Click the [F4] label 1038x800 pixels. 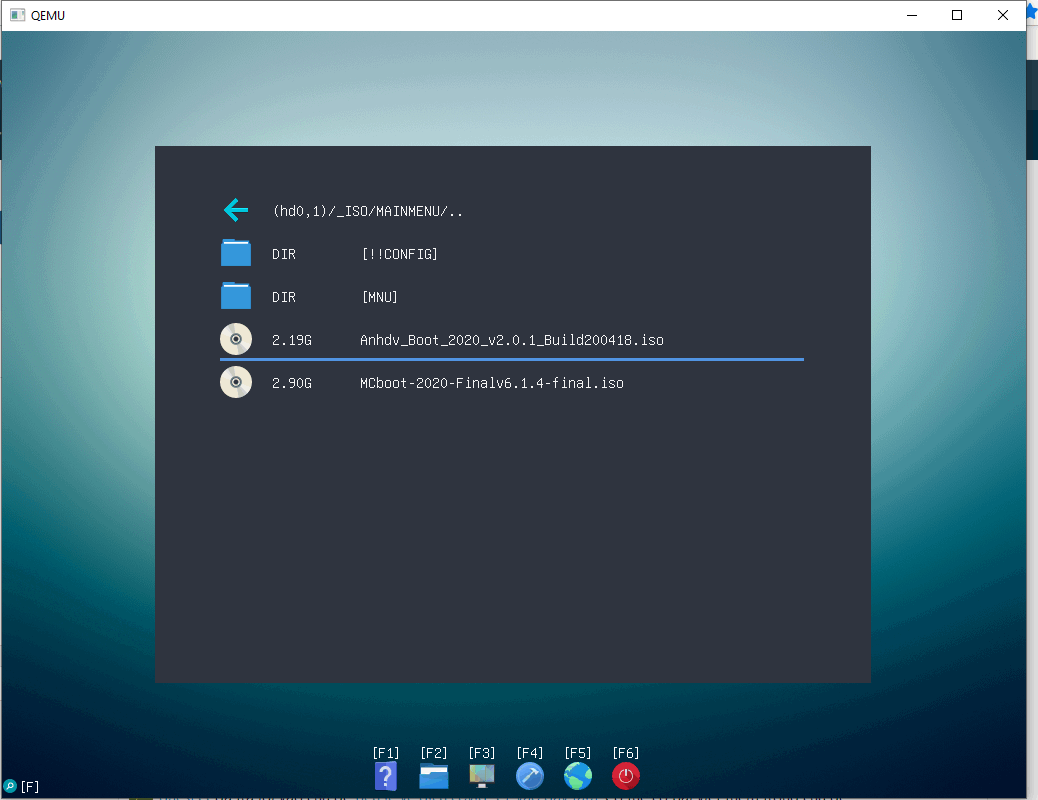click(530, 753)
